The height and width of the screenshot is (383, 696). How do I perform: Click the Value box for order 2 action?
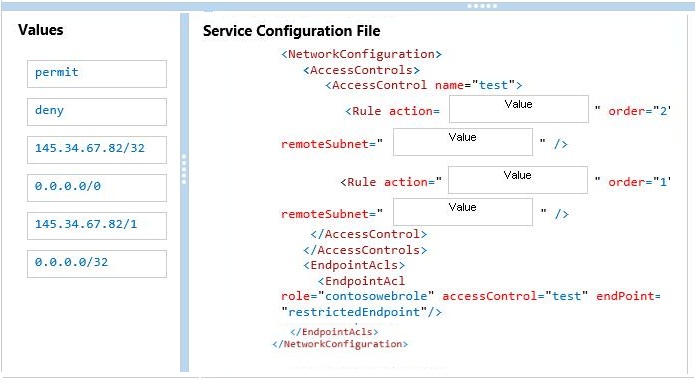pyautogui.click(x=519, y=109)
